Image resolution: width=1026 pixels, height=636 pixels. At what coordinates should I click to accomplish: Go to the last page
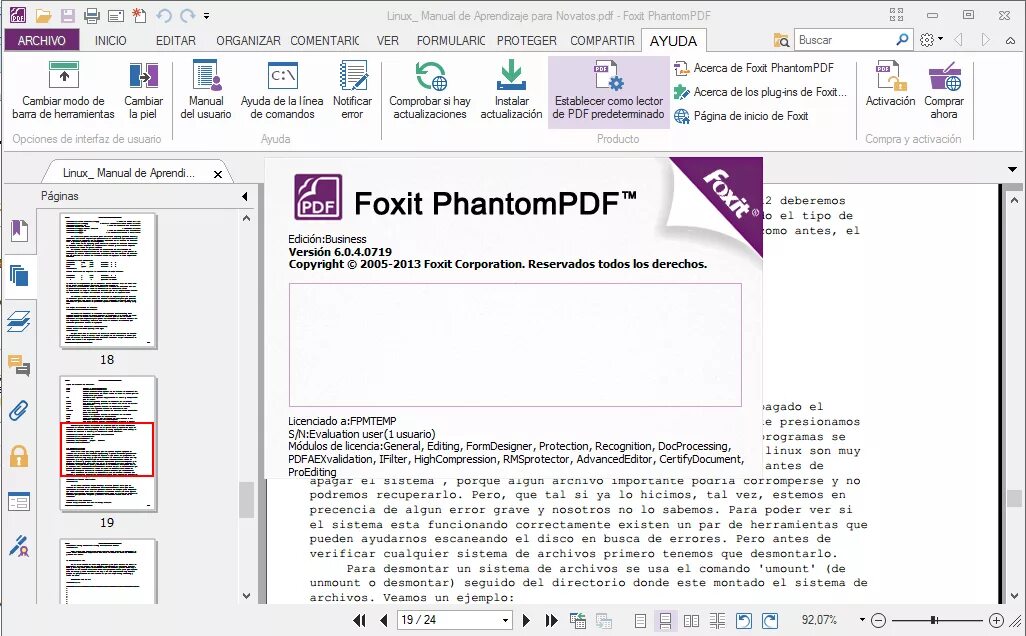pos(552,620)
